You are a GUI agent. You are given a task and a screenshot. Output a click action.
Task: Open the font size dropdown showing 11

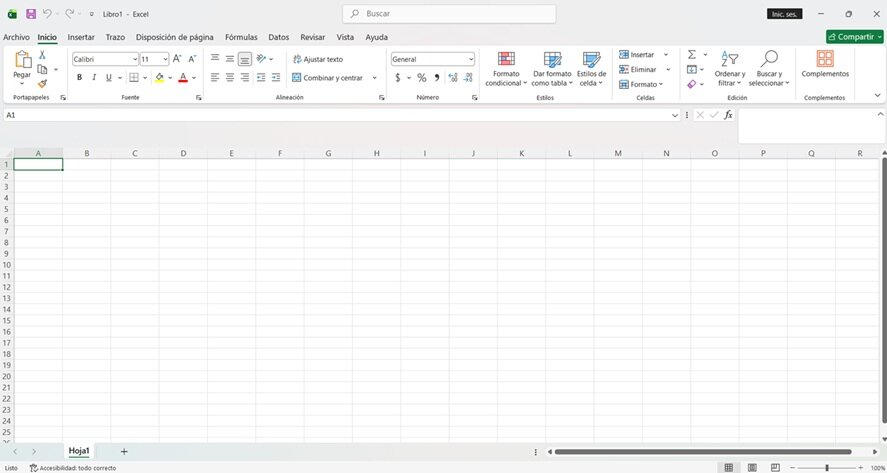pyautogui.click(x=154, y=59)
